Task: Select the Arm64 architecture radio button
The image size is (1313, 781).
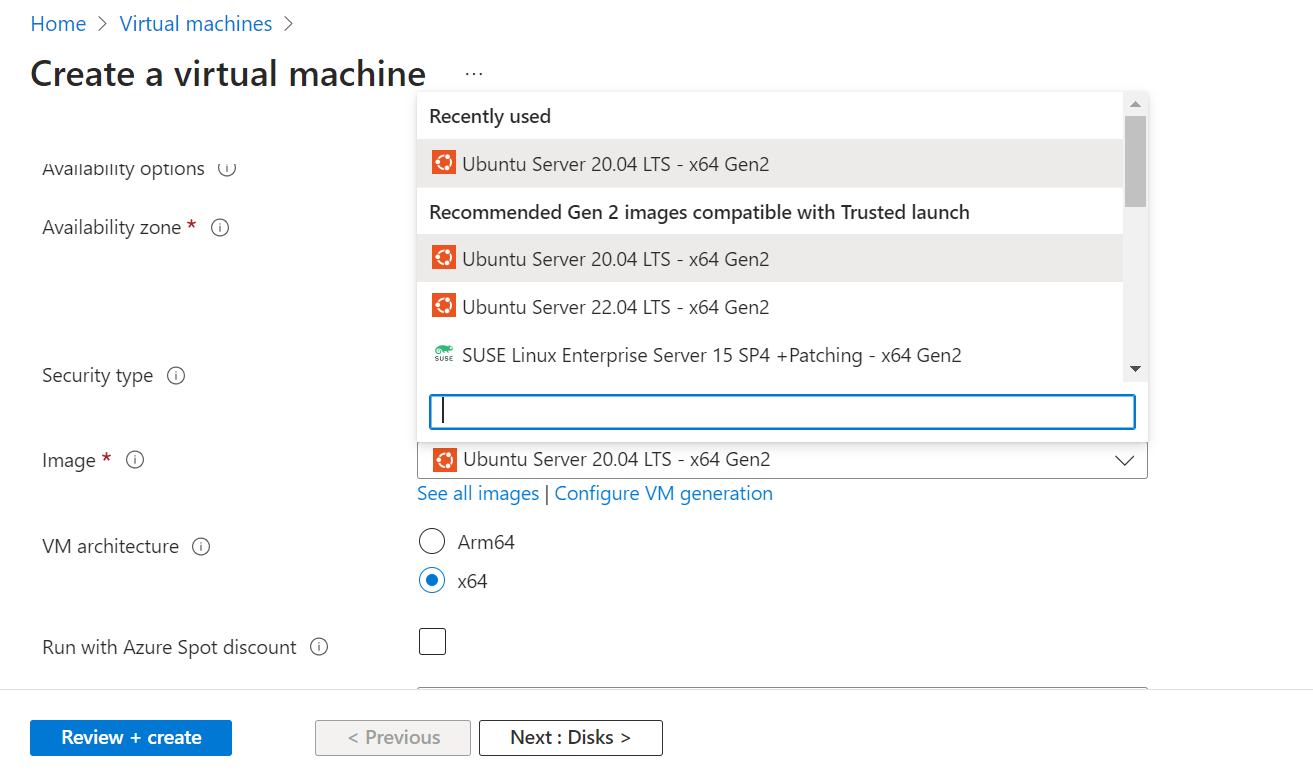Action: [431, 541]
